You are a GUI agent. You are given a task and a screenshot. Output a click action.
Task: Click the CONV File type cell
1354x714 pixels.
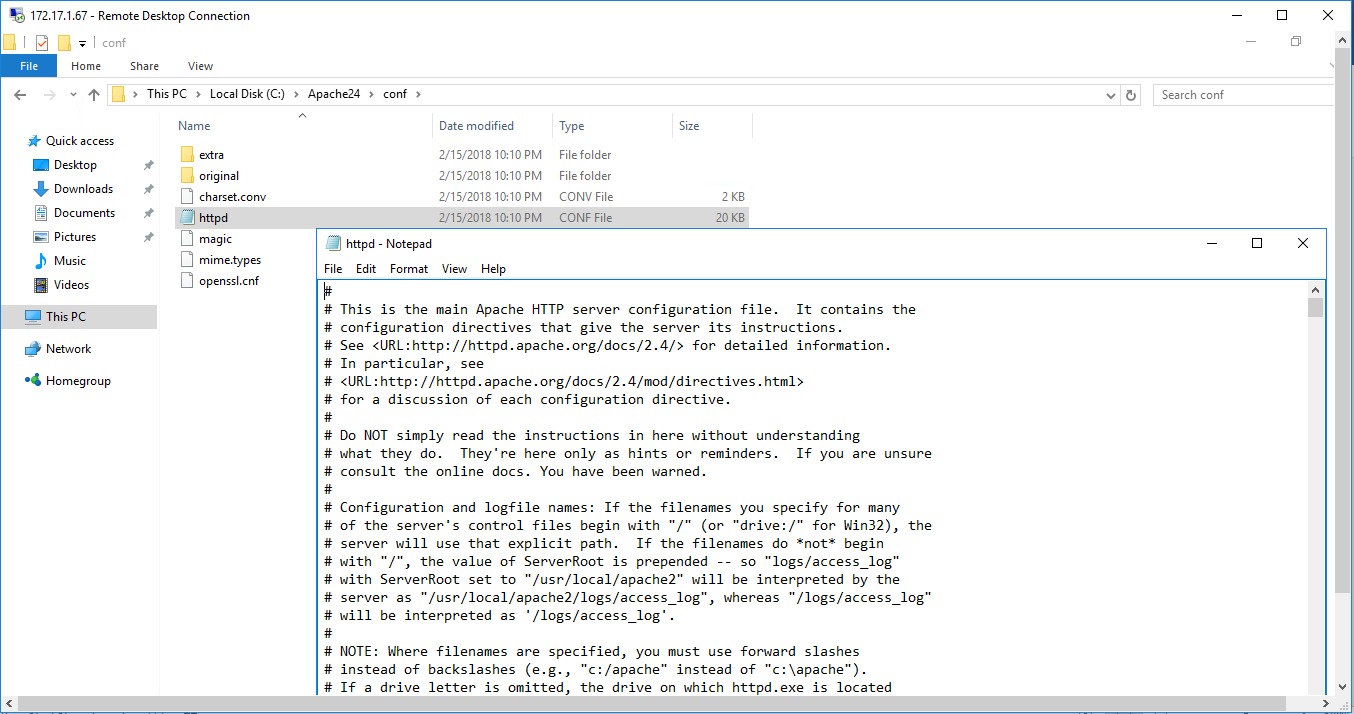pyautogui.click(x=586, y=197)
